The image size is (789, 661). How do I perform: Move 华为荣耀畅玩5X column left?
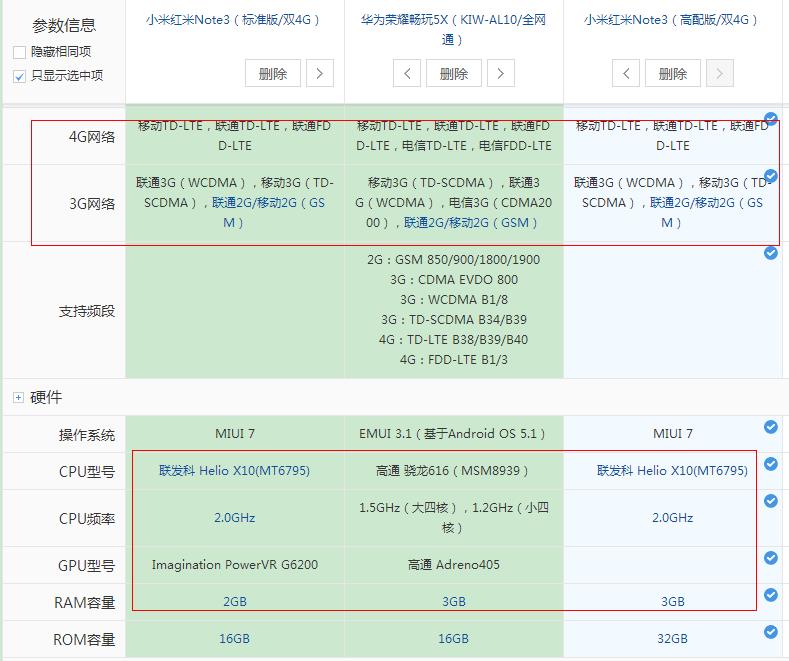pos(407,73)
